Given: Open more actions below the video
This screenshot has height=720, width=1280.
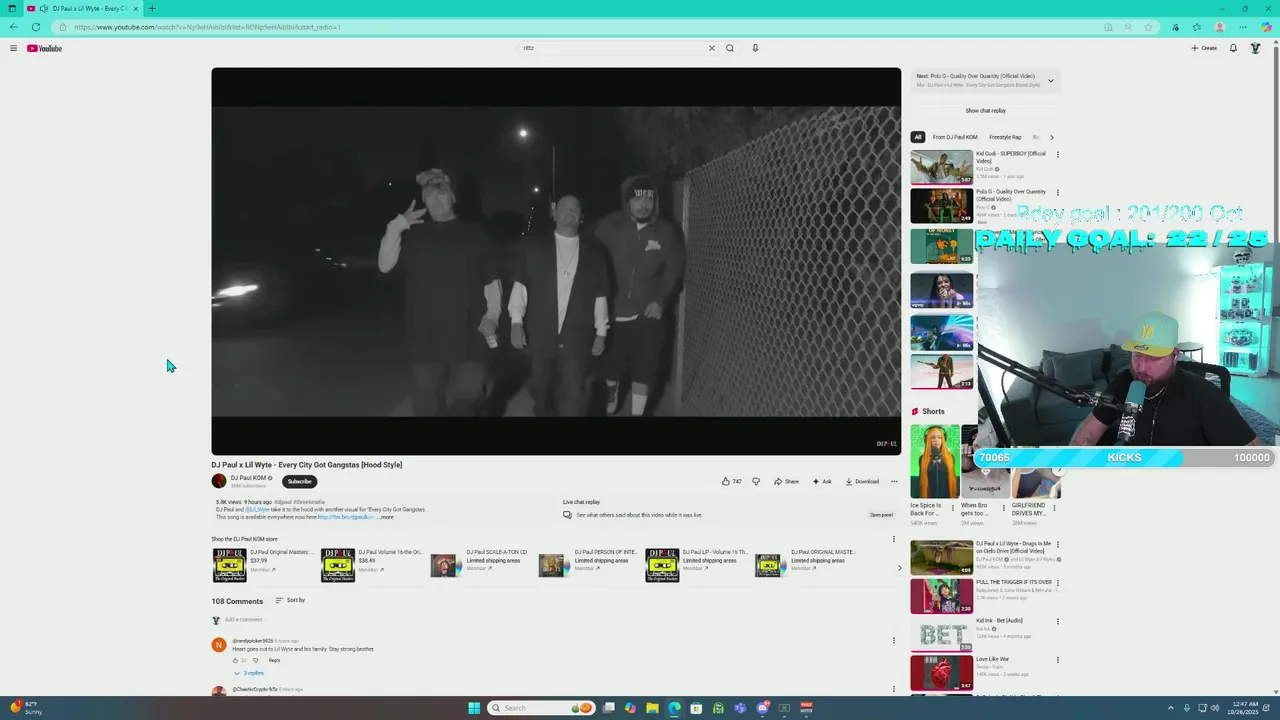Looking at the screenshot, I should click(894, 481).
